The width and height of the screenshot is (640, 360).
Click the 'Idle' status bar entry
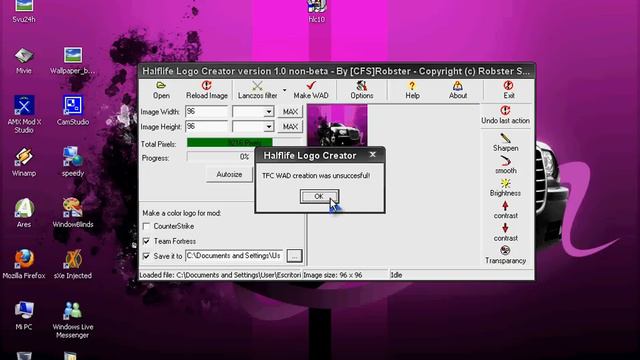396,275
